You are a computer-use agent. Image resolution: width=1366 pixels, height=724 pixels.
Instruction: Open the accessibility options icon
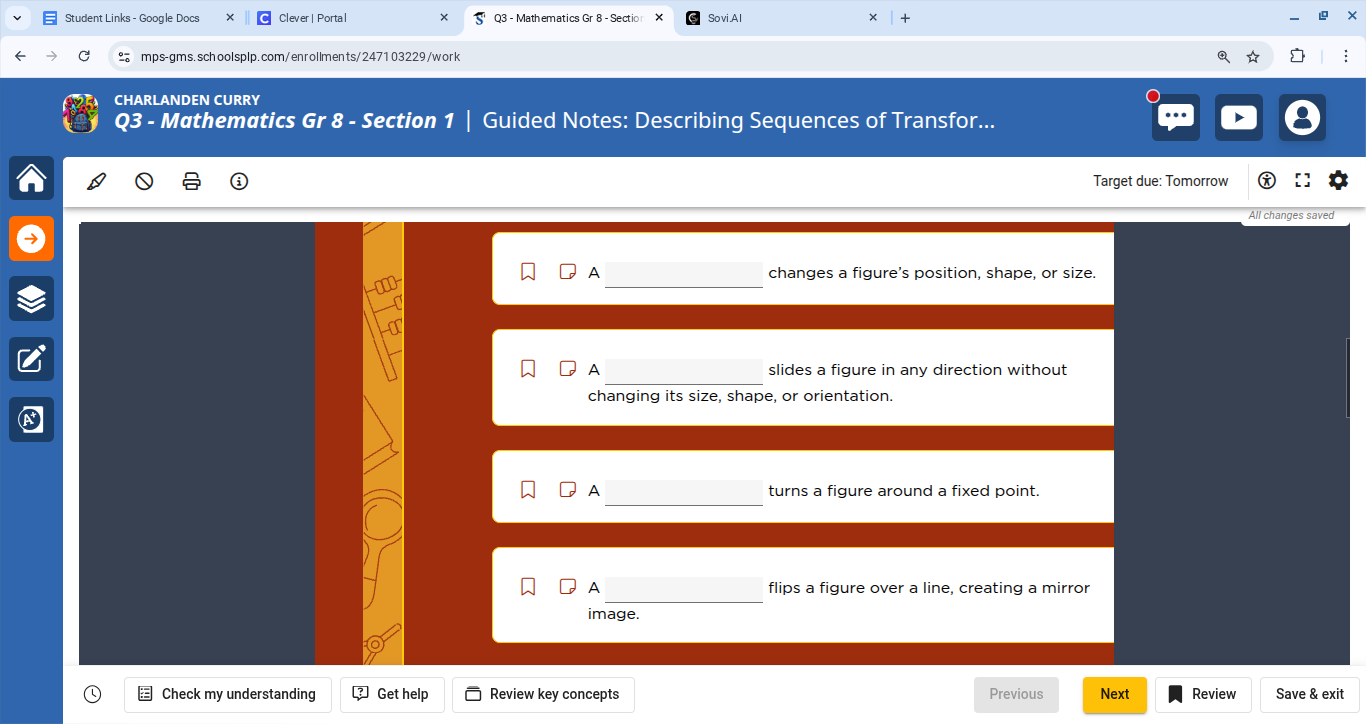coord(1266,181)
